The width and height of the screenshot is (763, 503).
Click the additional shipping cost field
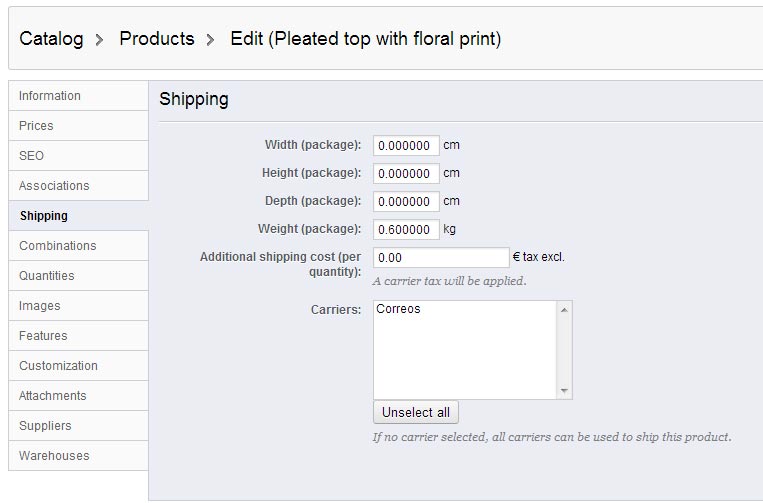click(x=441, y=257)
